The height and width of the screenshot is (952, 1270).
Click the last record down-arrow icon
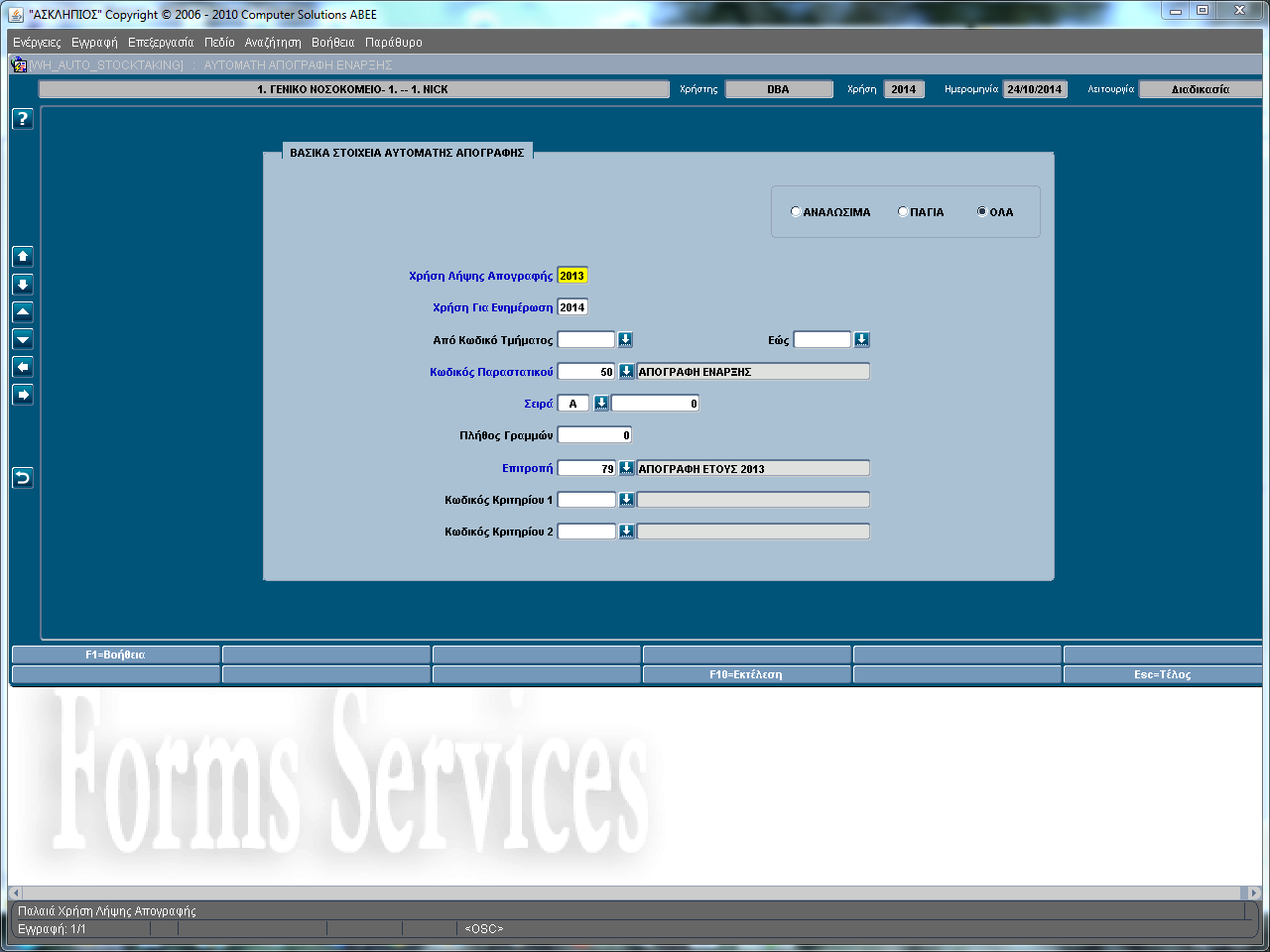coord(23,284)
